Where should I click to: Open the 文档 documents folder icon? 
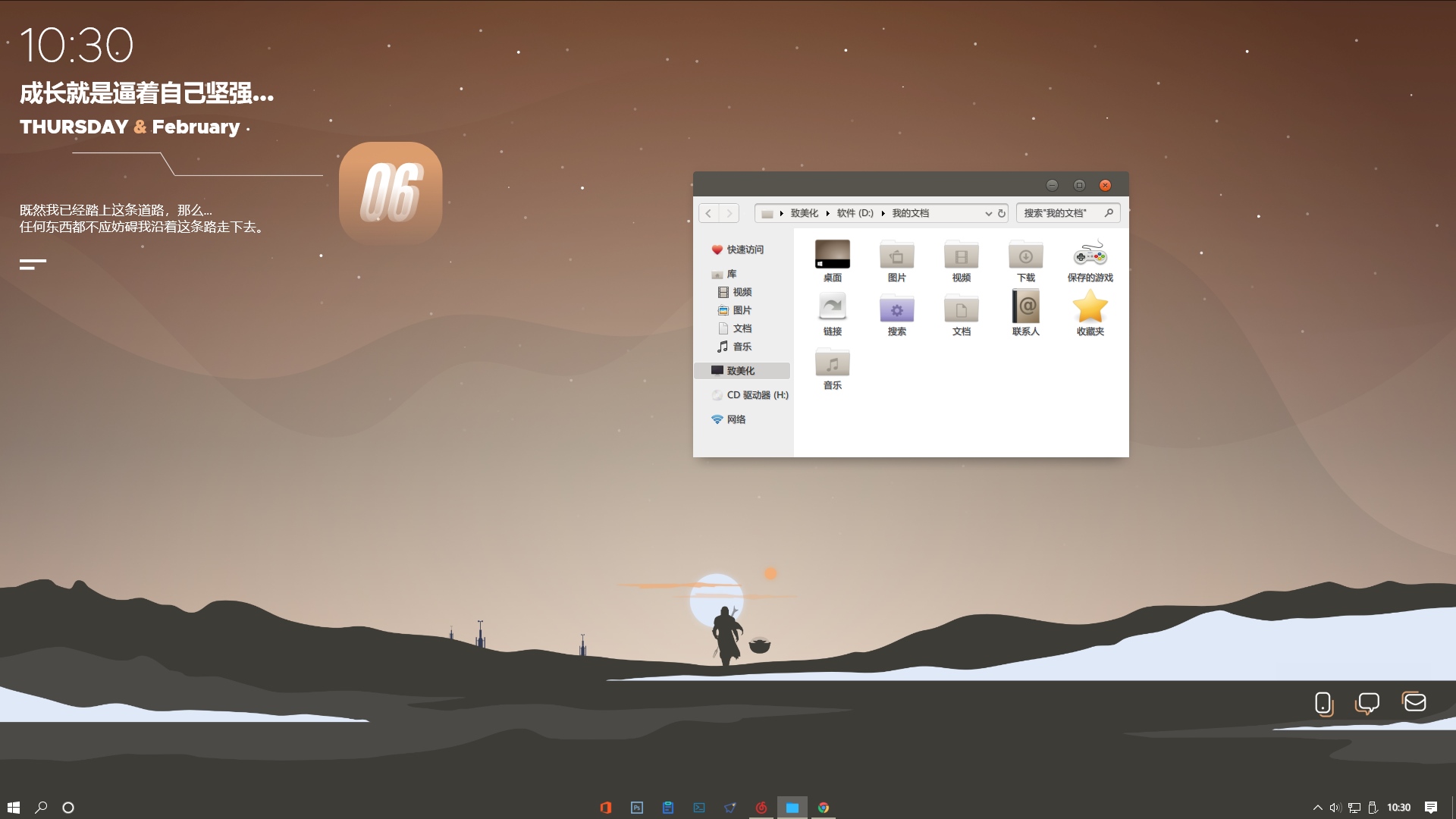click(961, 315)
